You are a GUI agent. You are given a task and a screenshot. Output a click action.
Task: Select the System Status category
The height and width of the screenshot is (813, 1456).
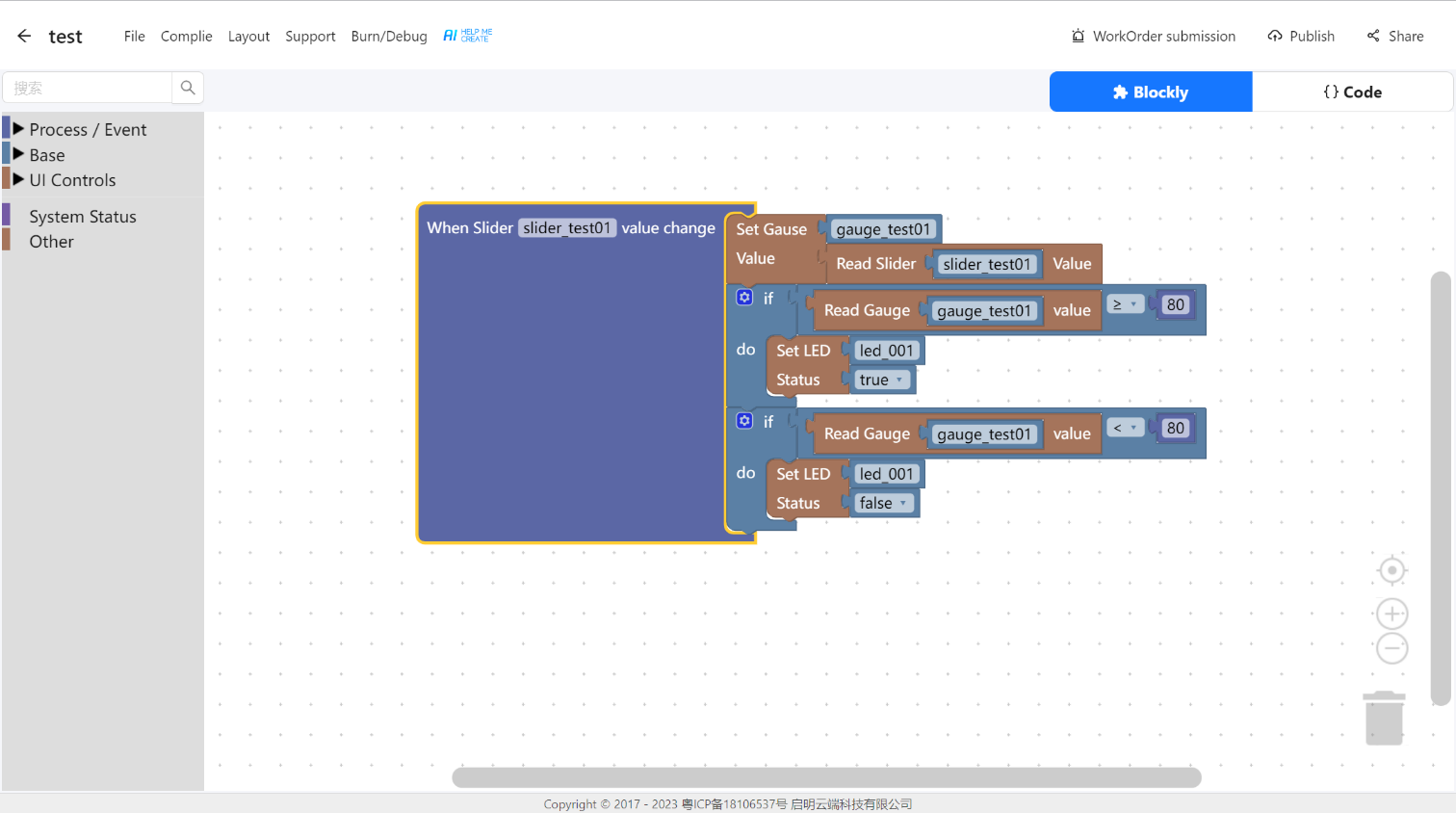(83, 217)
